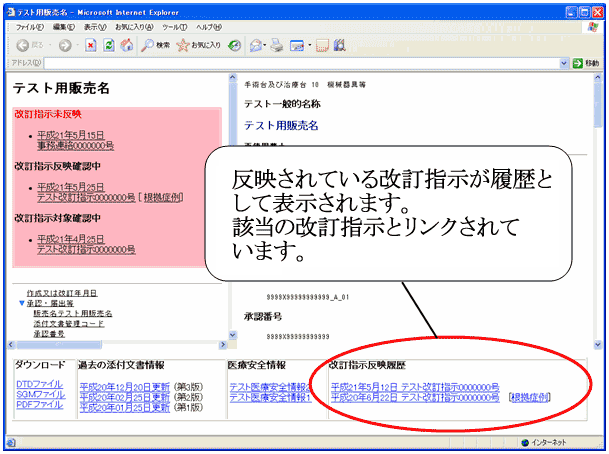The height and width of the screenshot is (454, 609).
Task: Open the dropdown arrow next to Edit icon
Action: coord(310,45)
